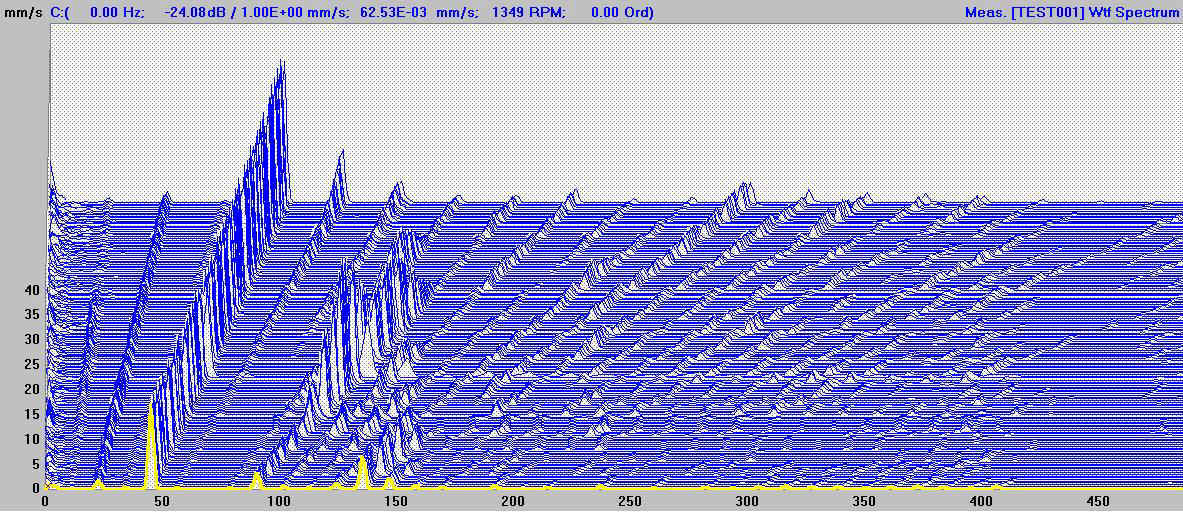The image size is (1183, 512).
Task: Click the C:( cursor label in header
Action: click(x=62, y=13)
